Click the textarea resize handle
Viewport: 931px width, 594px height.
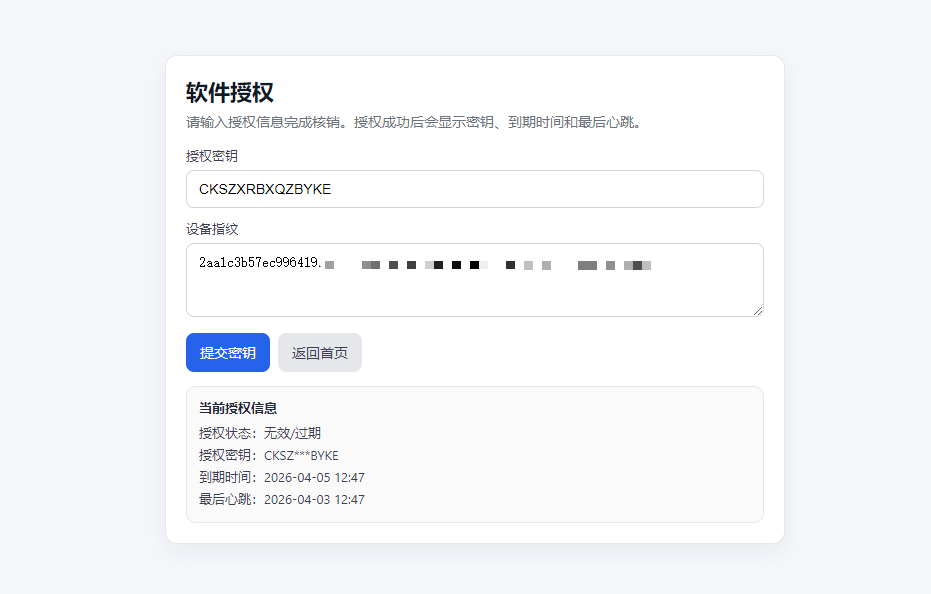click(x=757, y=311)
